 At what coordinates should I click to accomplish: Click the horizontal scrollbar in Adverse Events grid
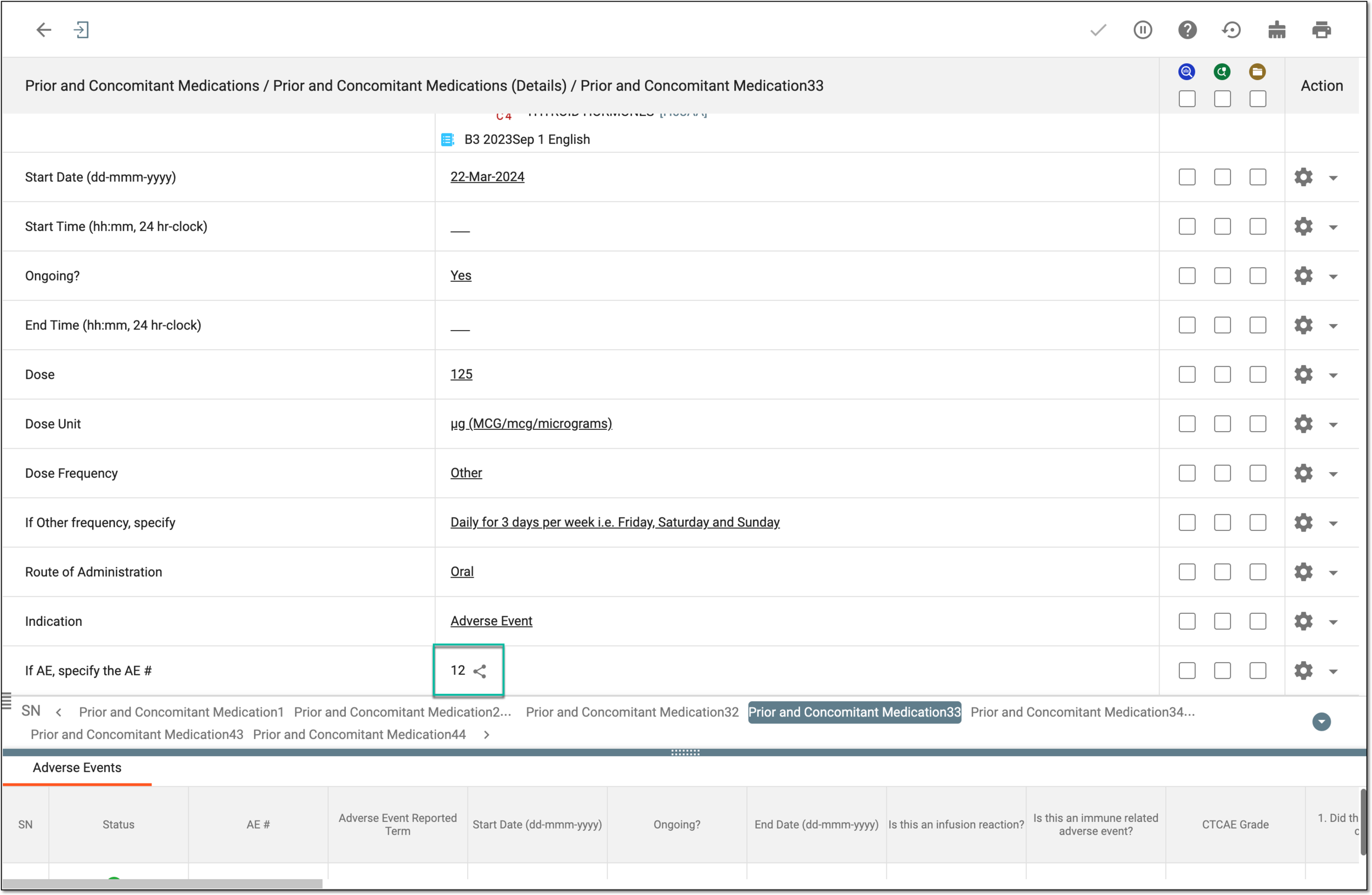(162, 884)
